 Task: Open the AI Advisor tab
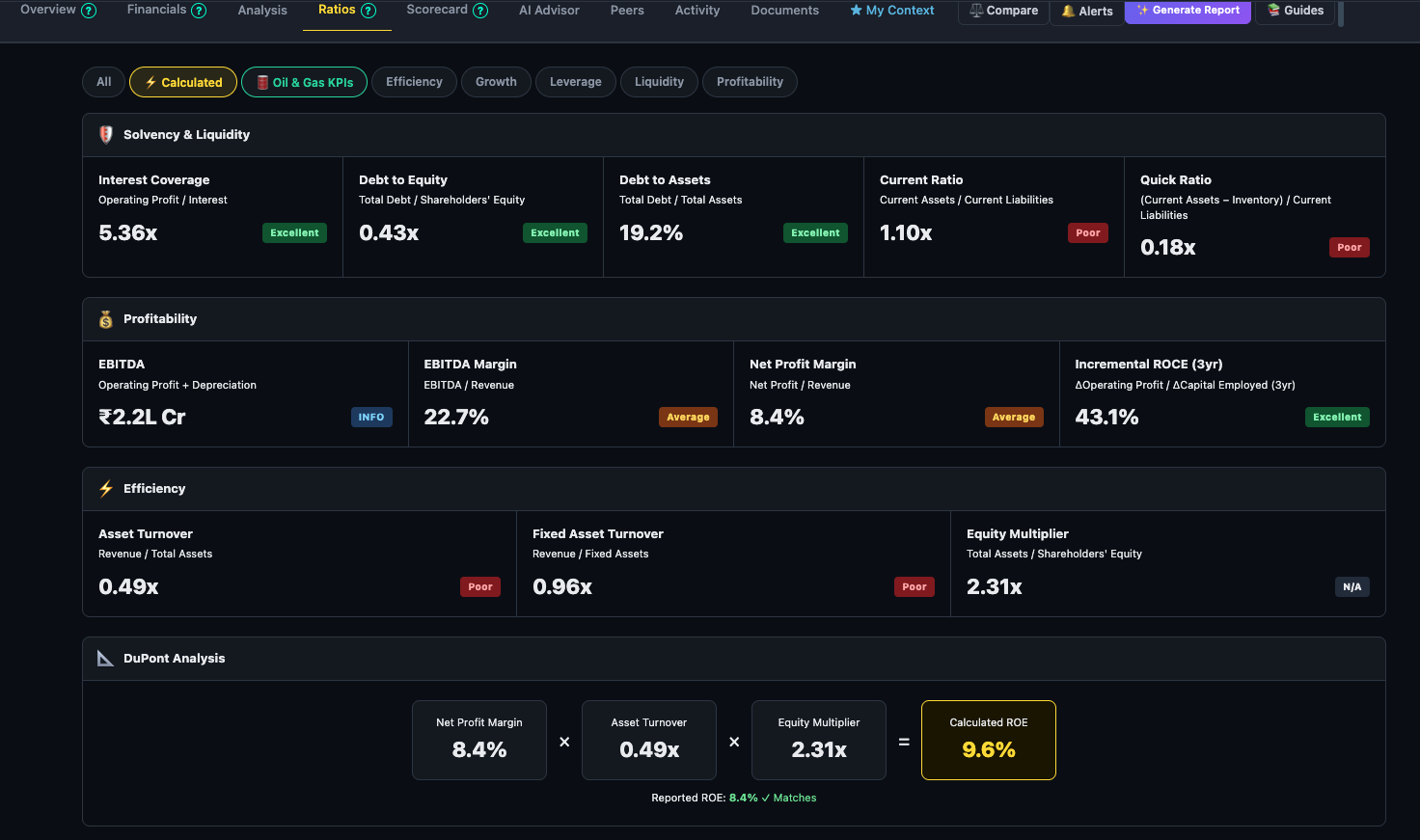549,11
